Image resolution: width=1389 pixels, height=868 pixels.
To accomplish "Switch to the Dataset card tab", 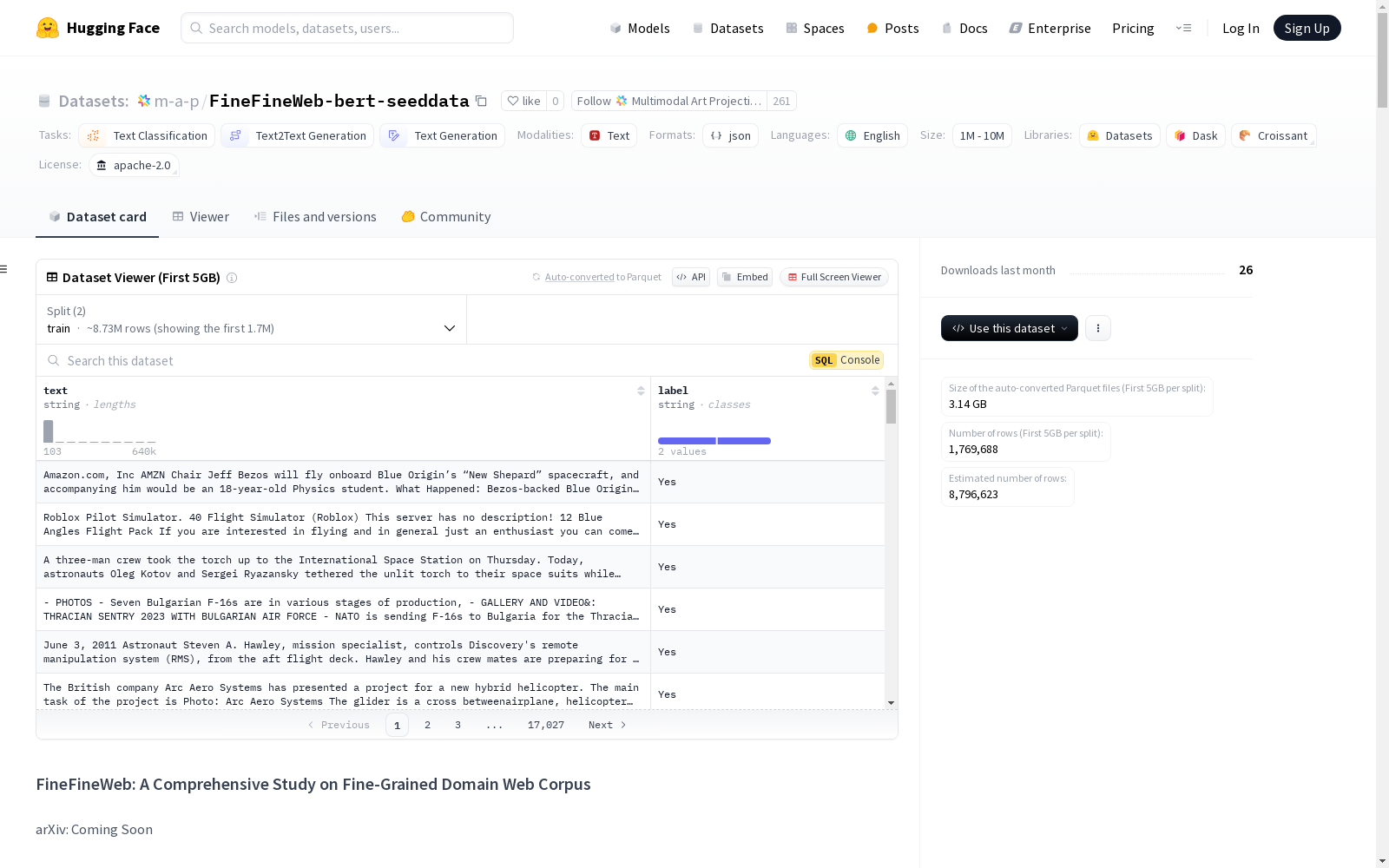I will 97,217.
